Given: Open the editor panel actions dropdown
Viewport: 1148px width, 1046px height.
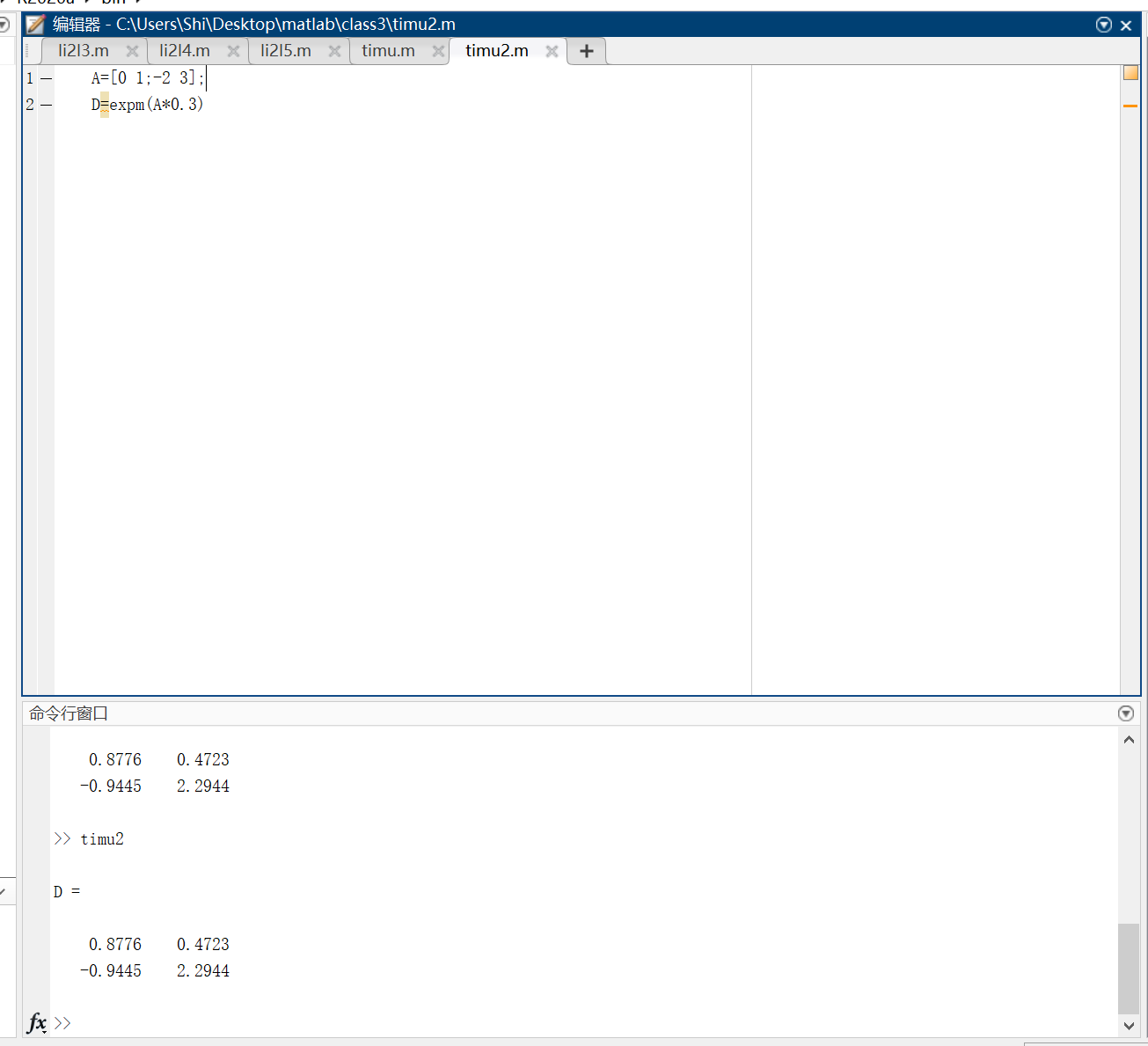Looking at the screenshot, I should [1104, 25].
